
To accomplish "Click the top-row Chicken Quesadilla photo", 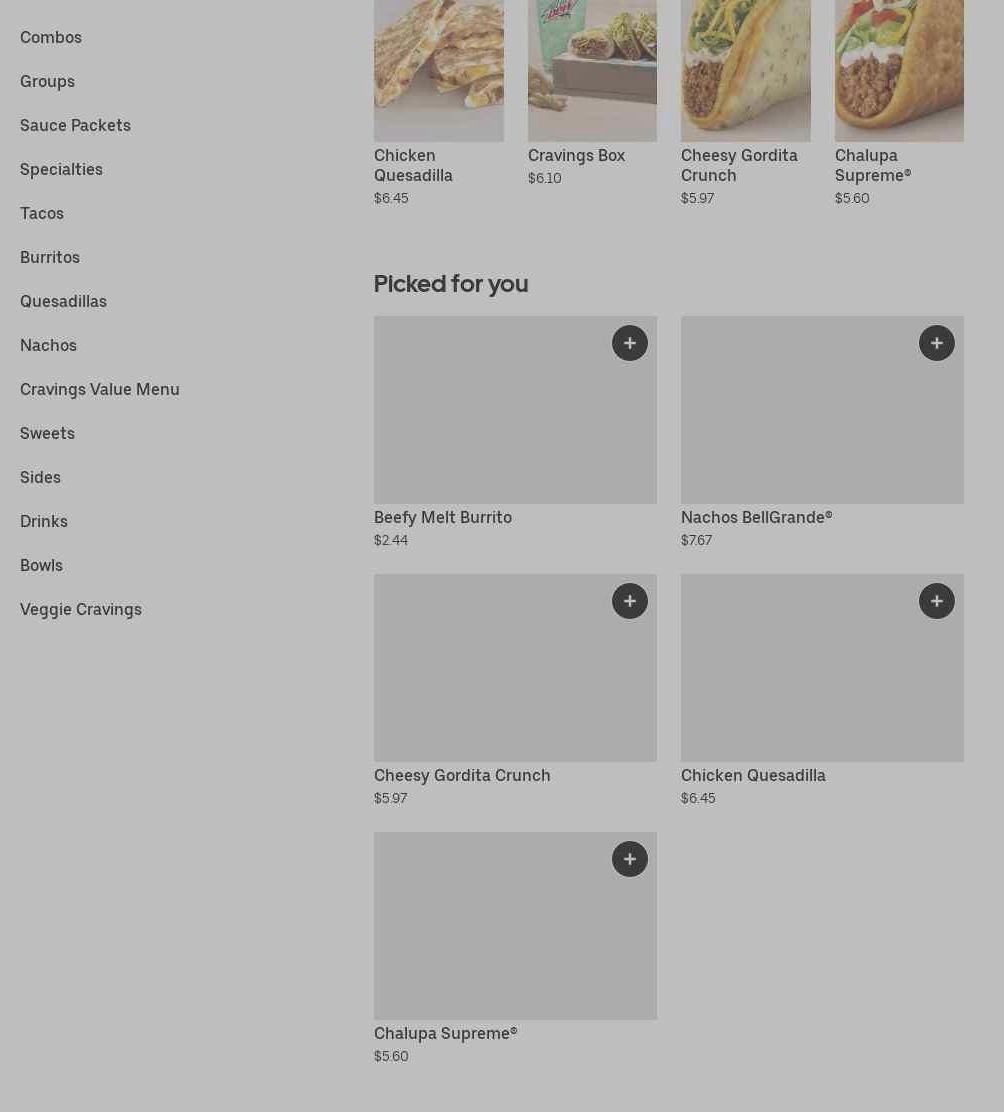I will coord(438,70).
